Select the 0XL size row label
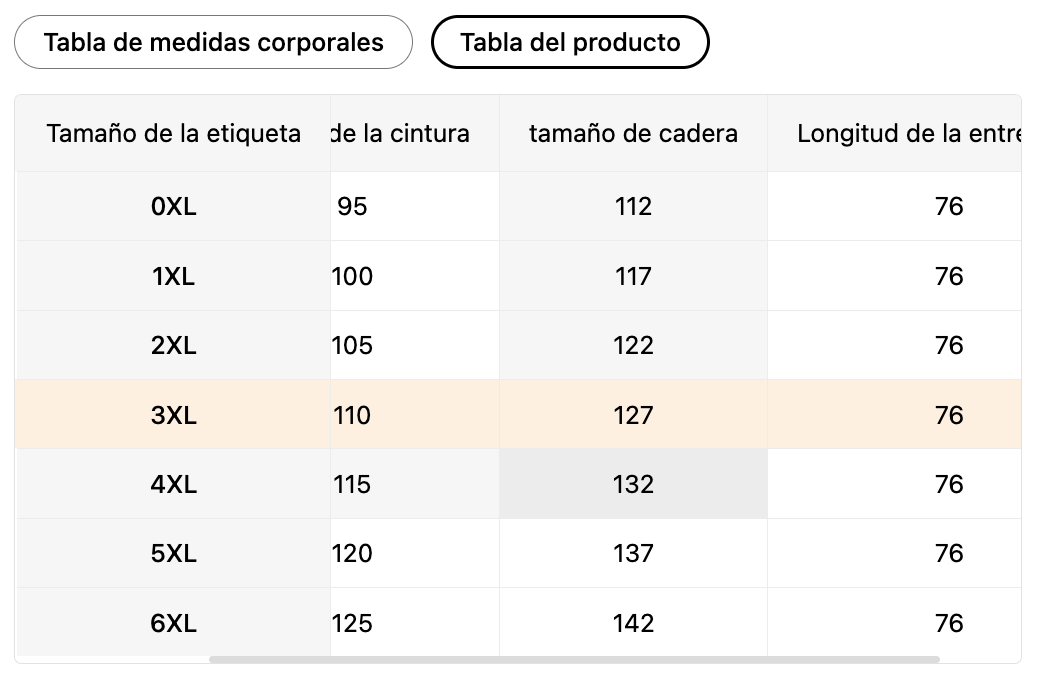 [173, 207]
